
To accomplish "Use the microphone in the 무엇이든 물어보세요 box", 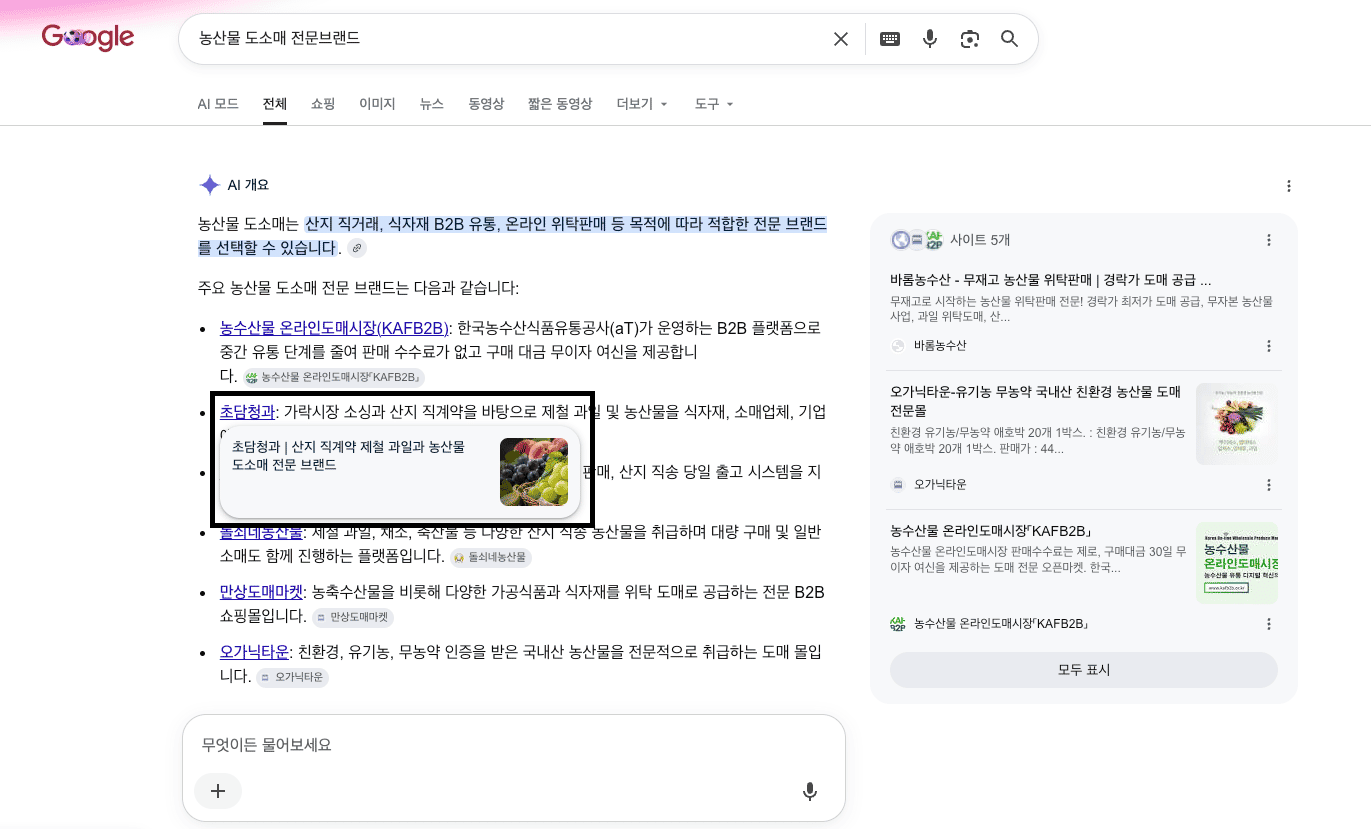I will 810,792.
